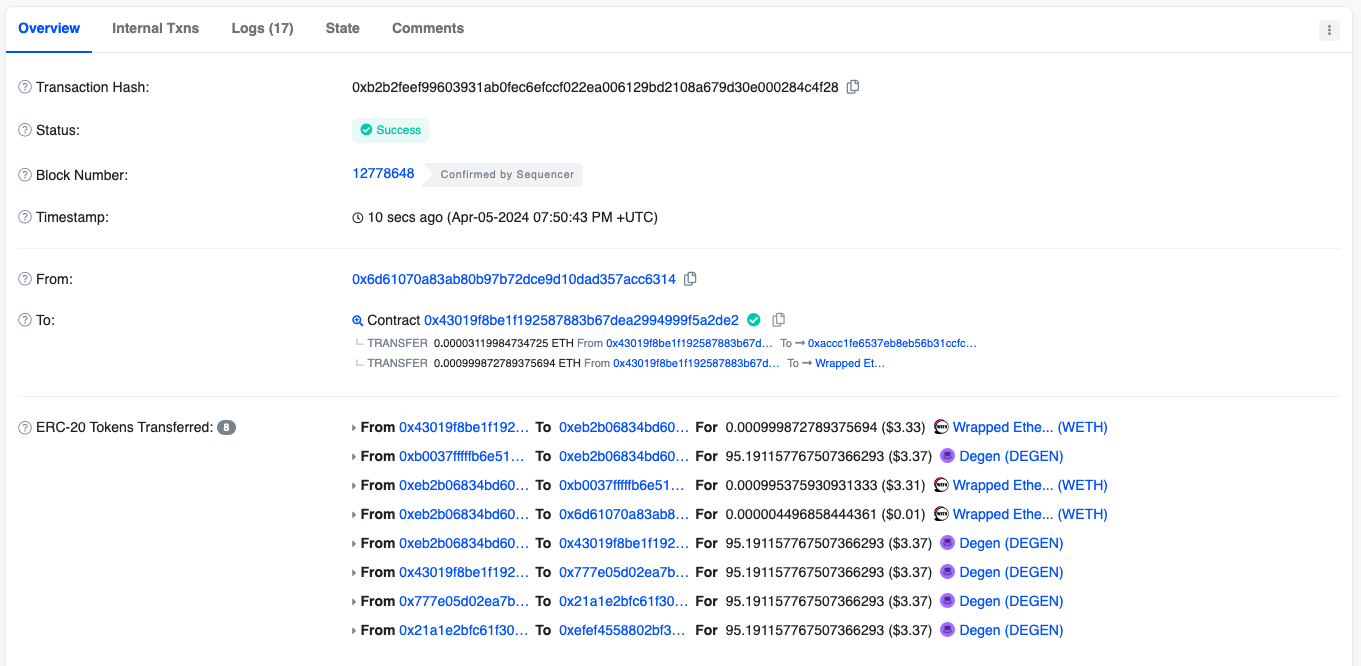
Task: Click the help icon beside Status
Action: (x=25, y=131)
